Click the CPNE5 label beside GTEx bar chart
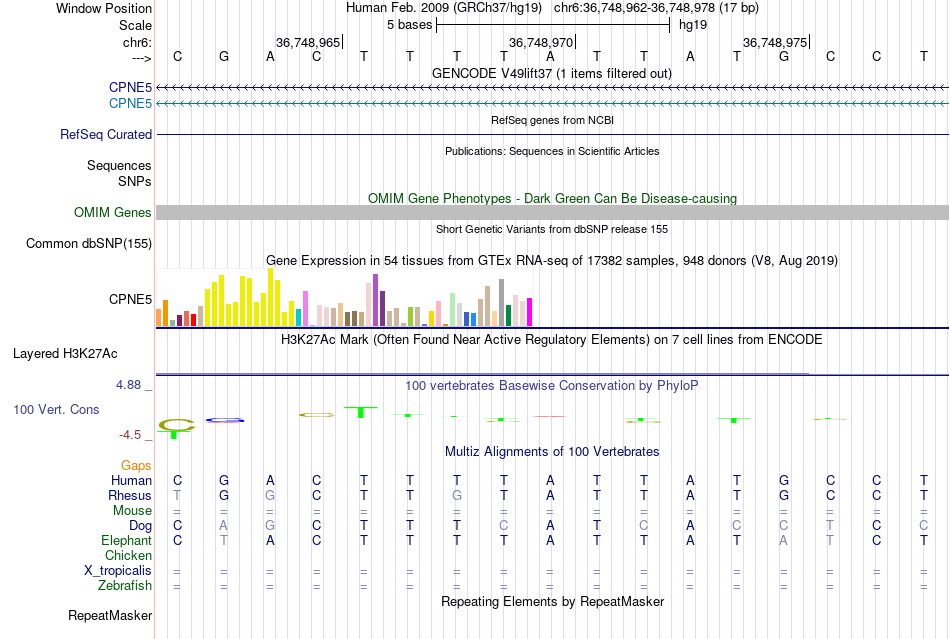Image resolution: width=950 pixels, height=639 pixels. click(x=130, y=299)
